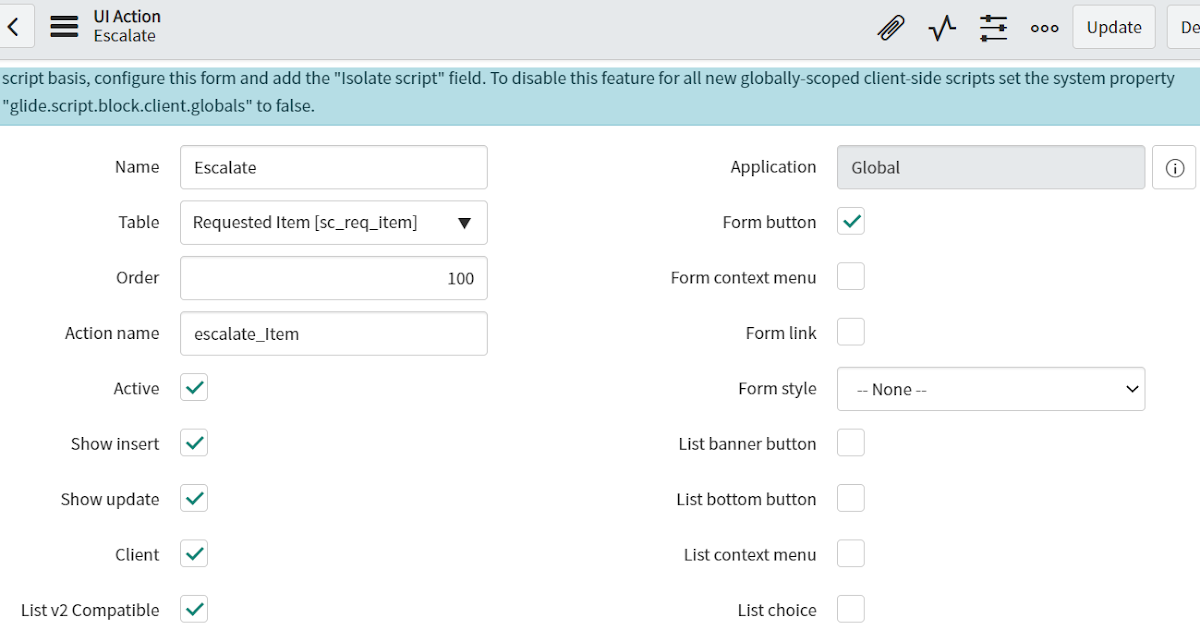This screenshot has width=1200, height=630.
Task: Click inside the Name input field
Action: [333, 167]
